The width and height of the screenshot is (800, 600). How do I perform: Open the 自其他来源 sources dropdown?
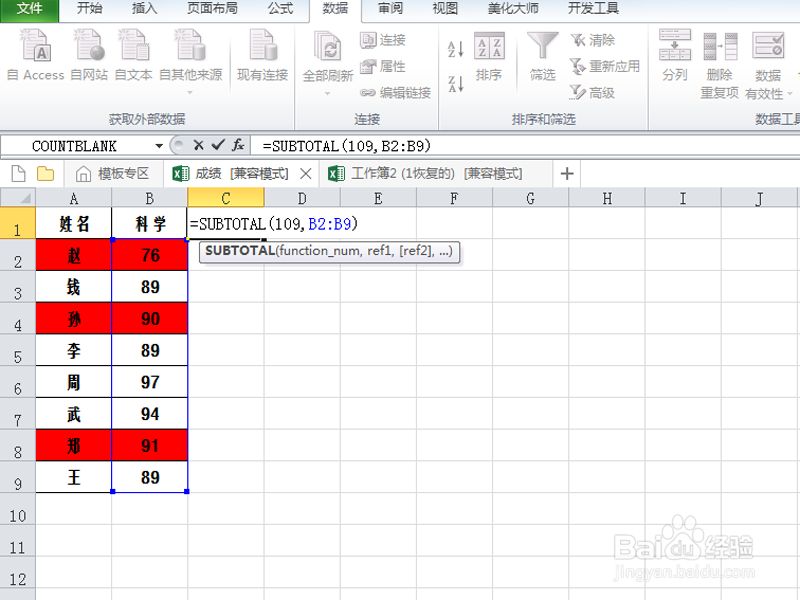[x=190, y=92]
